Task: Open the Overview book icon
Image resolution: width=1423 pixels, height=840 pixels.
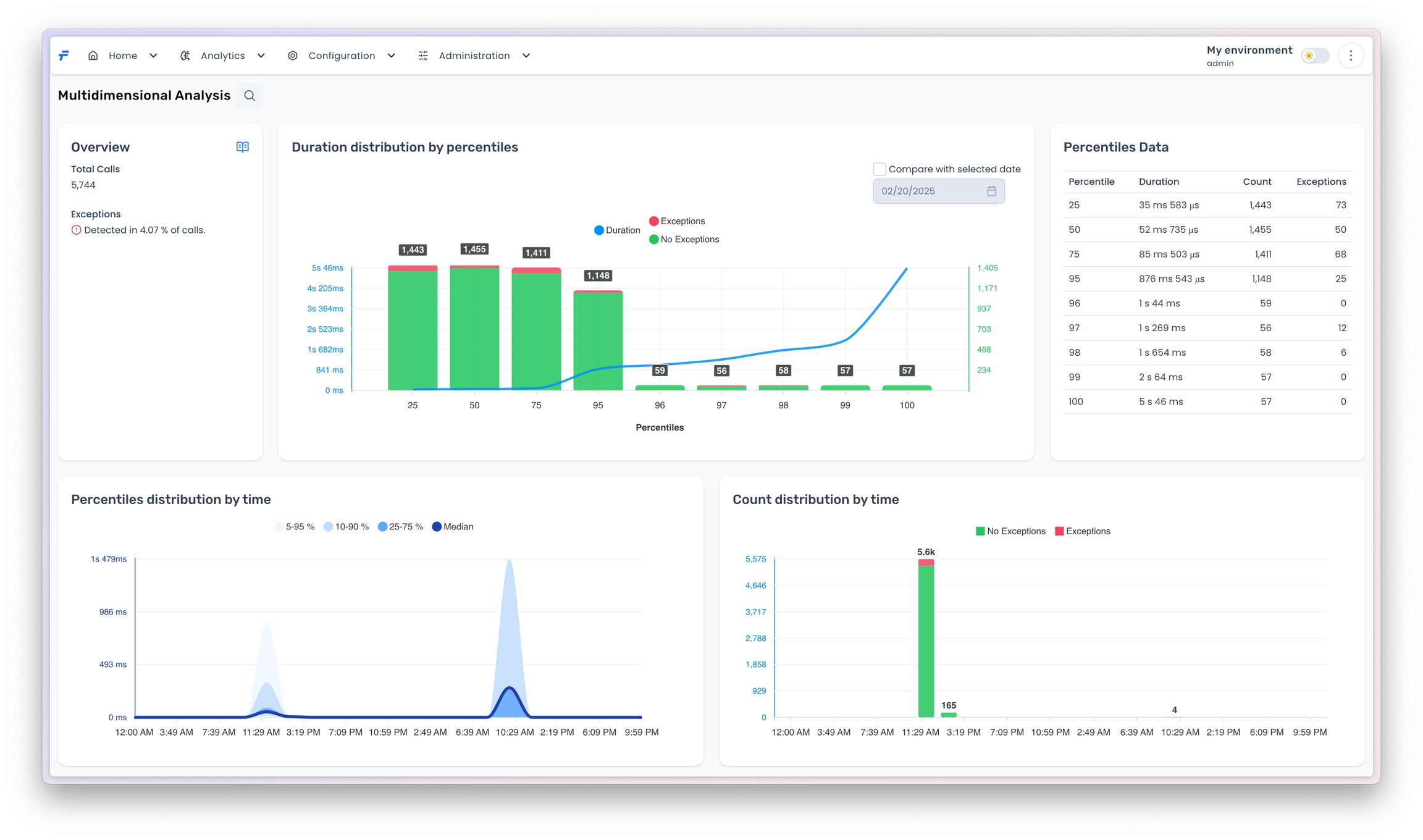Action: (243, 147)
